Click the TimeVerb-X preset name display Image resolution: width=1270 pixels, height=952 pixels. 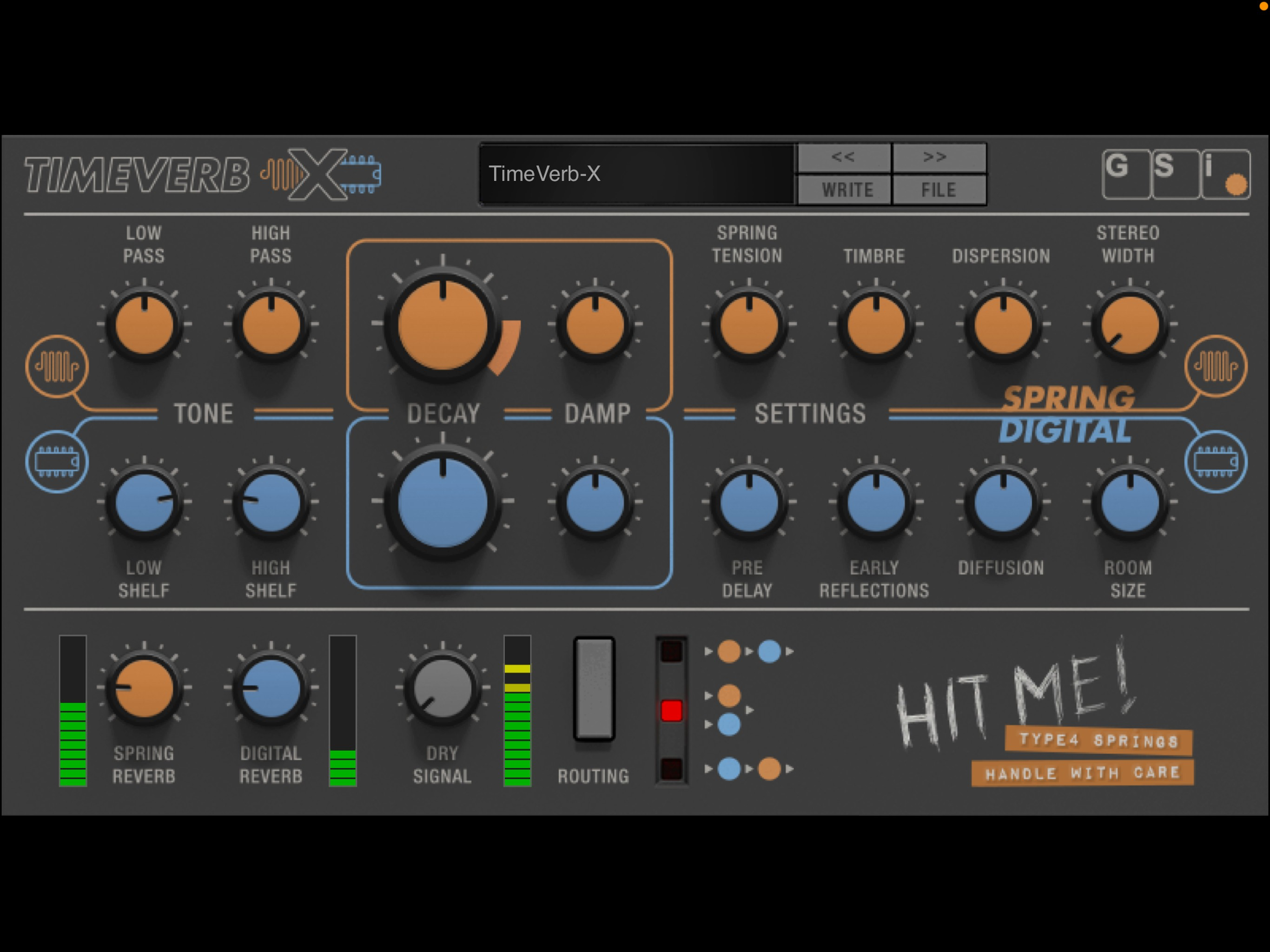click(x=637, y=174)
